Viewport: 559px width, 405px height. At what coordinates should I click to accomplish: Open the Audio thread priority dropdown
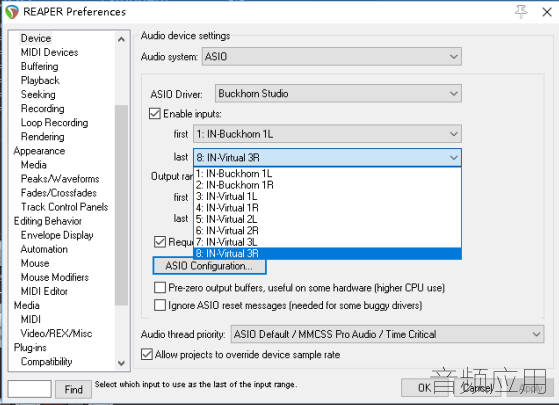388,334
